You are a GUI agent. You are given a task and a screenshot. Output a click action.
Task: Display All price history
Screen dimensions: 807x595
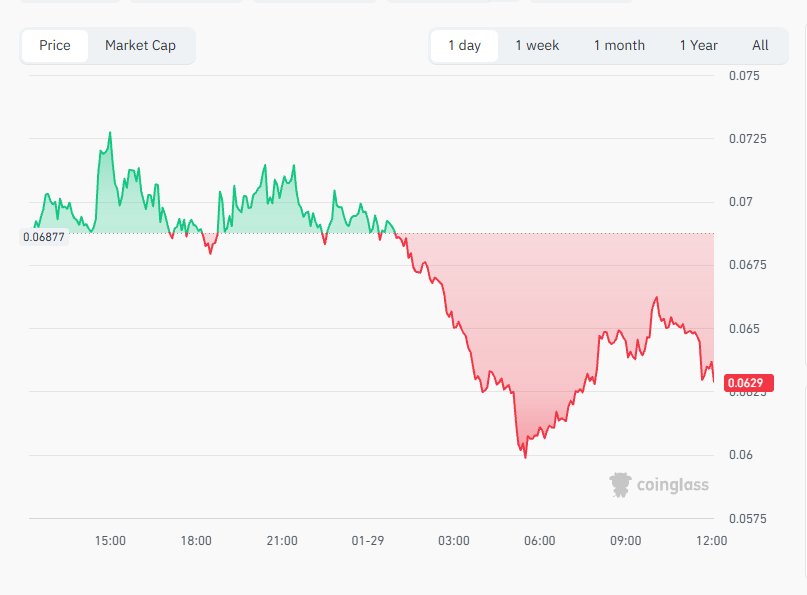click(760, 46)
